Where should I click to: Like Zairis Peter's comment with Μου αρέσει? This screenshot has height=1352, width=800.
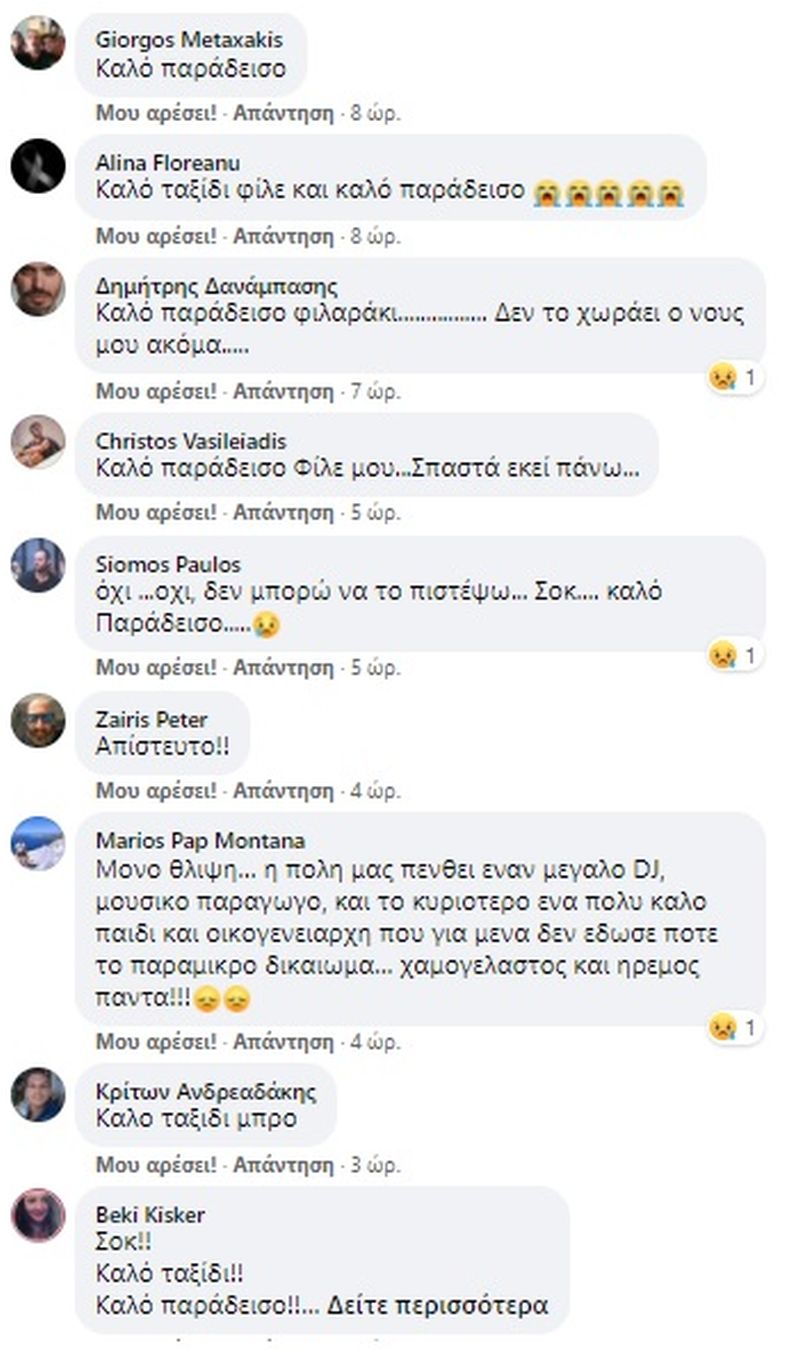pyautogui.click(x=156, y=791)
